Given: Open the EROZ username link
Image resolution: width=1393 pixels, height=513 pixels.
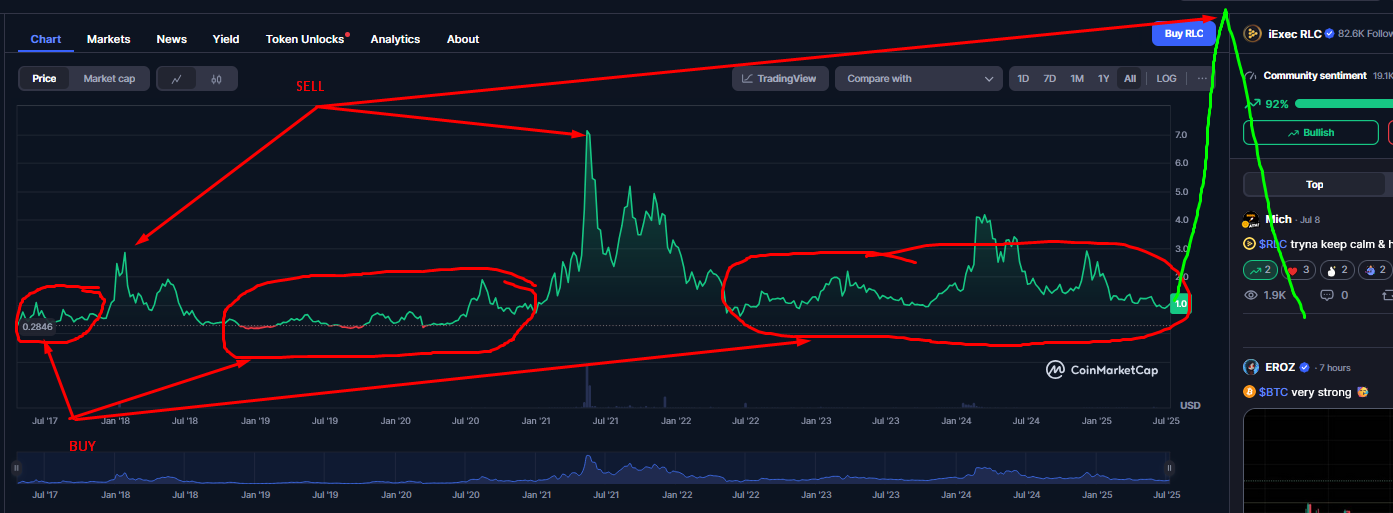Looking at the screenshot, I should pyautogui.click(x=1280, y=367).
